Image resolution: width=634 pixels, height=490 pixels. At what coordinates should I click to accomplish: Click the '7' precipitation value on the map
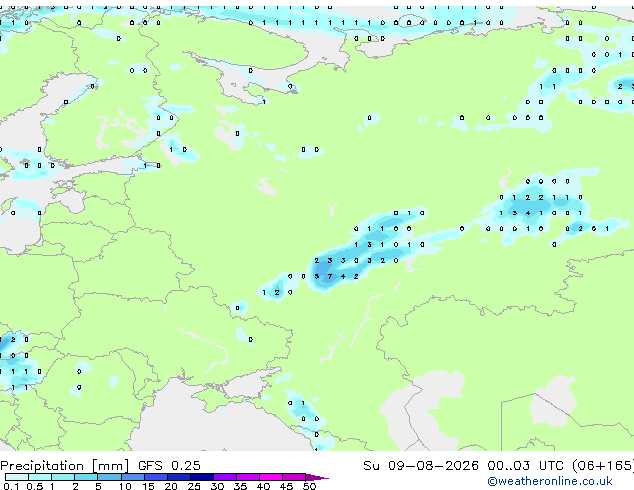click(x=330, y=277)
